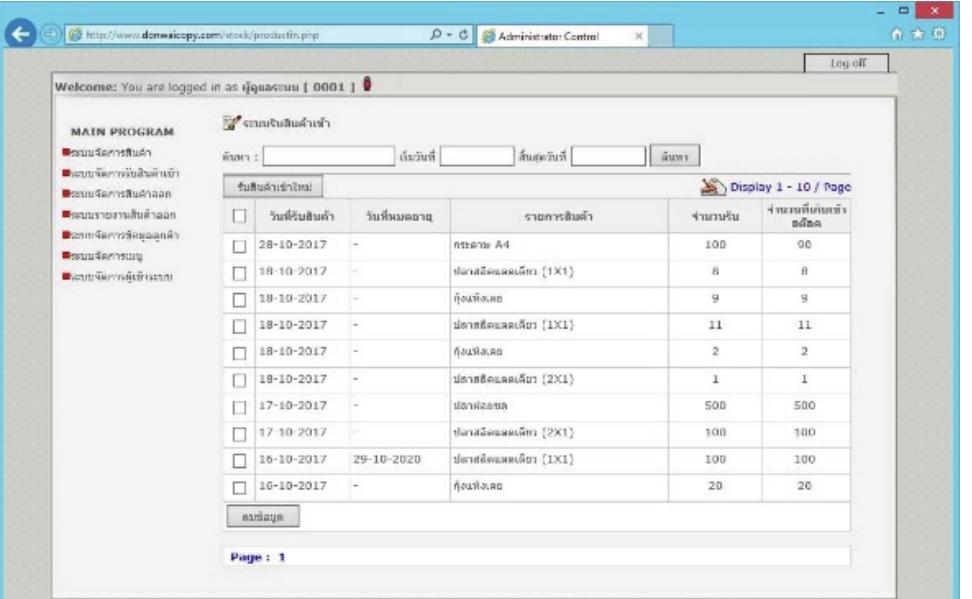This screenshot has height=599, width=972.
Task: Click the browser Back arrow button
Action: click(20, 35)
